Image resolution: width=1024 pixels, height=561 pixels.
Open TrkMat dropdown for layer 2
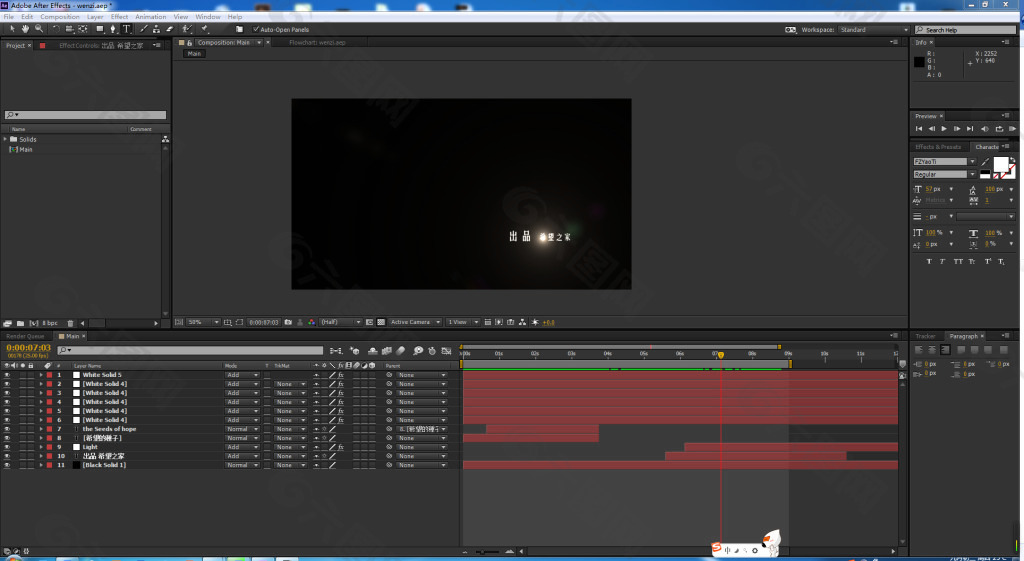pyautogui.click(x=290, y=384)
